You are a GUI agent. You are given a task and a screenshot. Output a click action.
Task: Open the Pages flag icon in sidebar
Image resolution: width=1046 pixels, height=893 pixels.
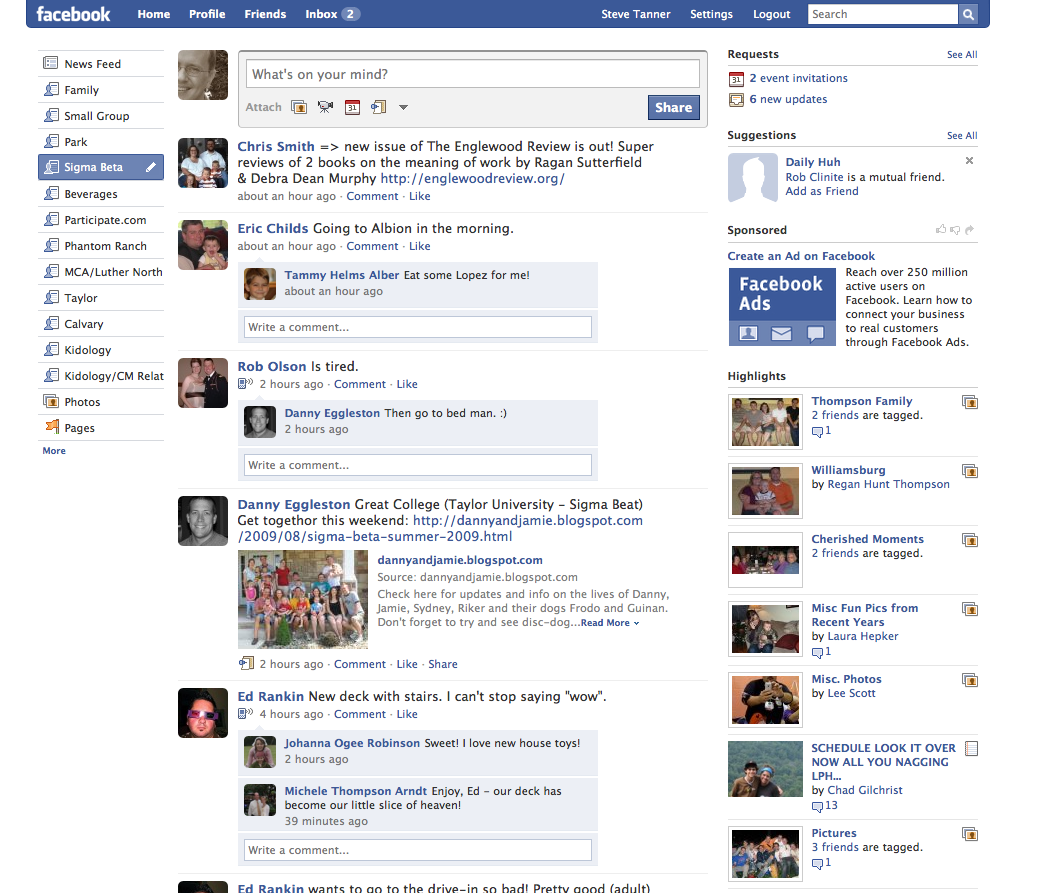(x=51, y=427)
